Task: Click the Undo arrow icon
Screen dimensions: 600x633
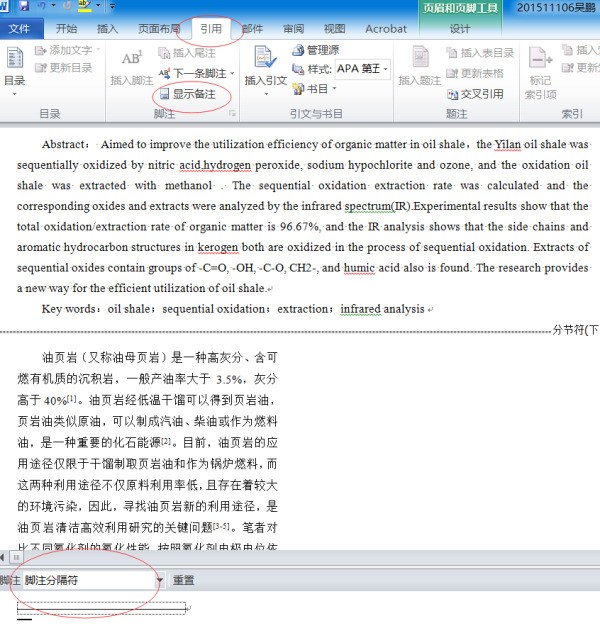Action: (42, 6)
